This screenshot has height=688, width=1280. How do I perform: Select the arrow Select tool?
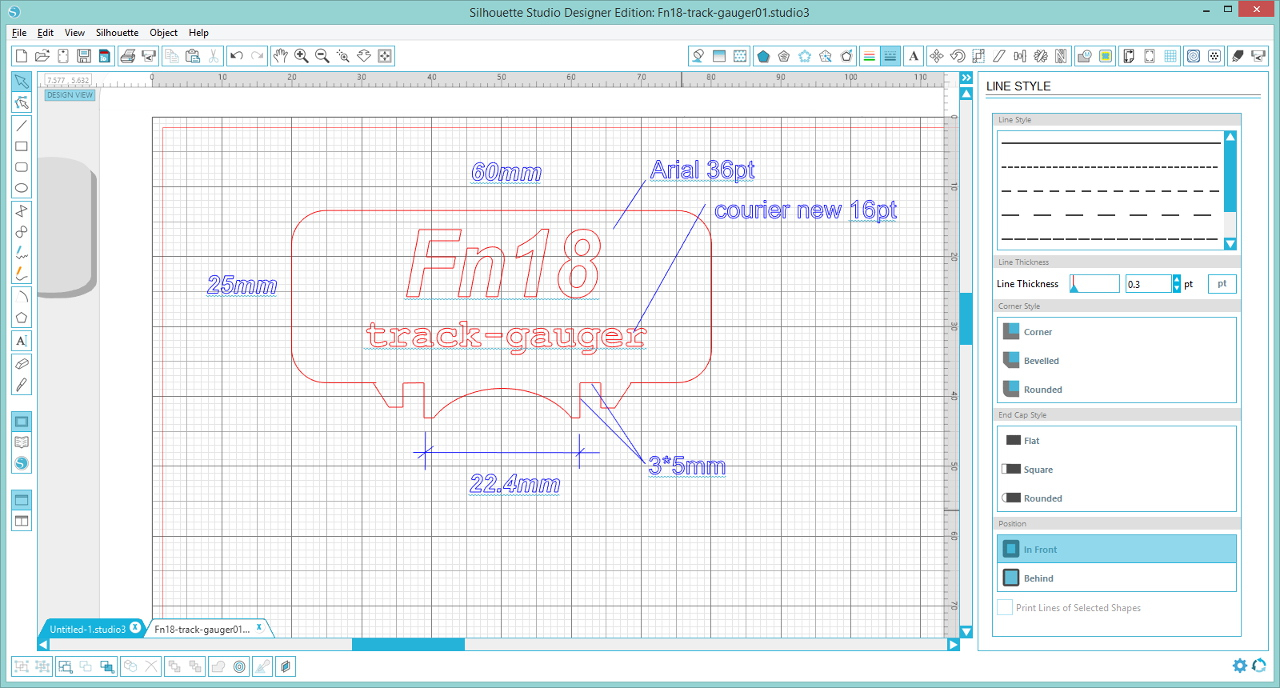point(21,81)
